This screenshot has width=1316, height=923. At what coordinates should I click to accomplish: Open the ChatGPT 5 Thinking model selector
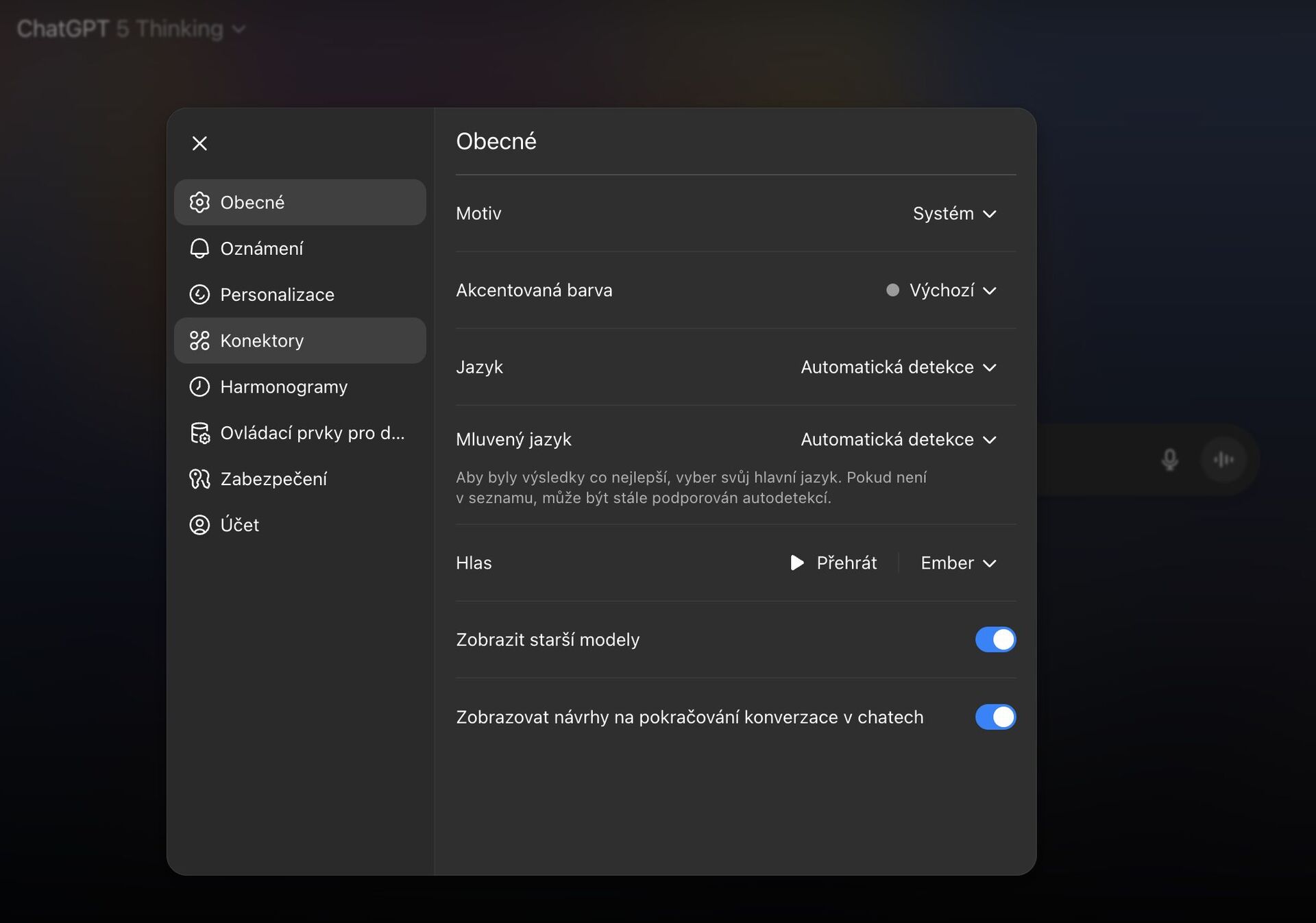pos(131,29)
